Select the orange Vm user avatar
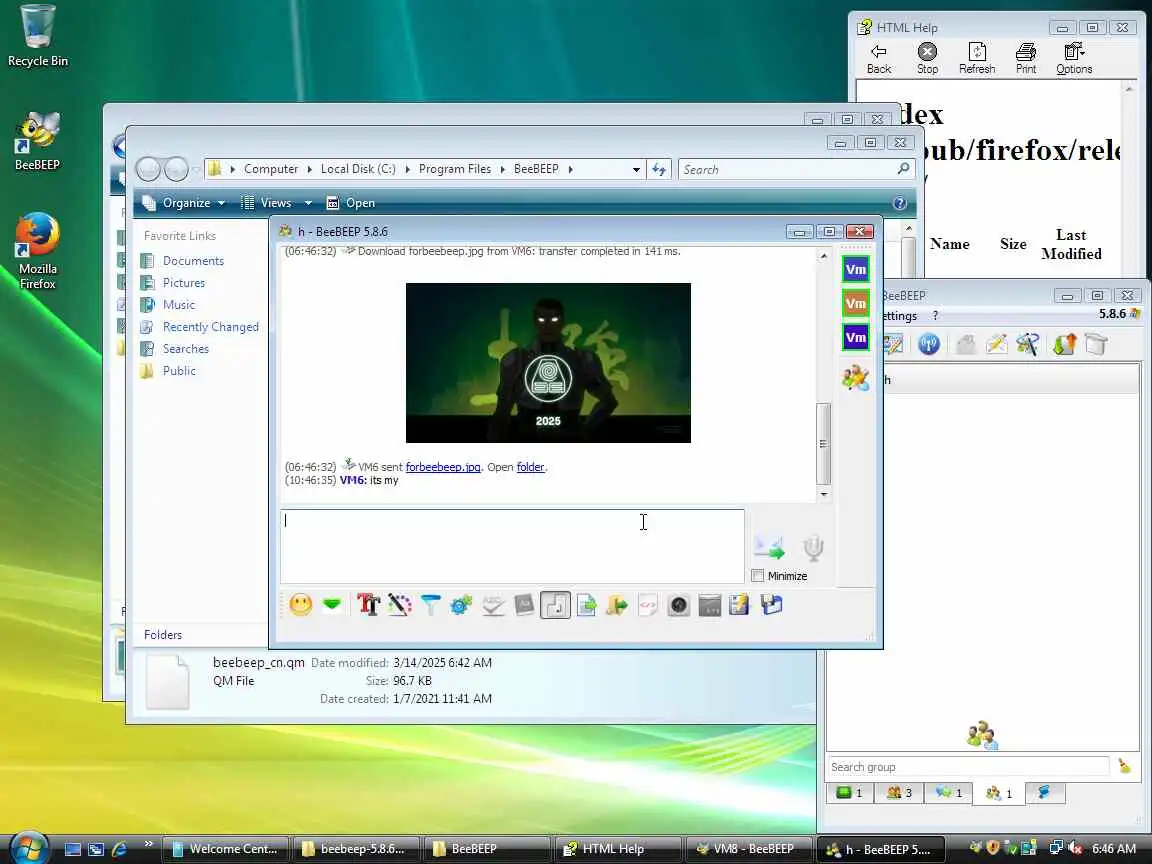The height and width of the screenshot is (864, 1152). click(856, 303)
